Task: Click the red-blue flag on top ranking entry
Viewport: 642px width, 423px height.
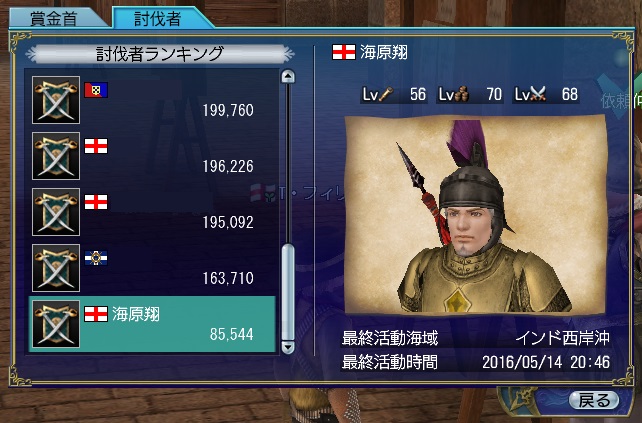Action: click(x=96, y=90)
